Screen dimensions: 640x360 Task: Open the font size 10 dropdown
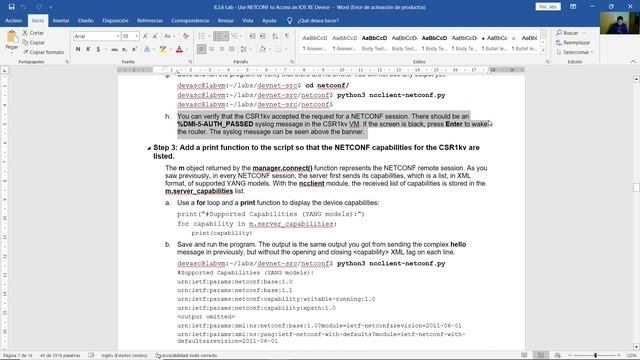136,36
